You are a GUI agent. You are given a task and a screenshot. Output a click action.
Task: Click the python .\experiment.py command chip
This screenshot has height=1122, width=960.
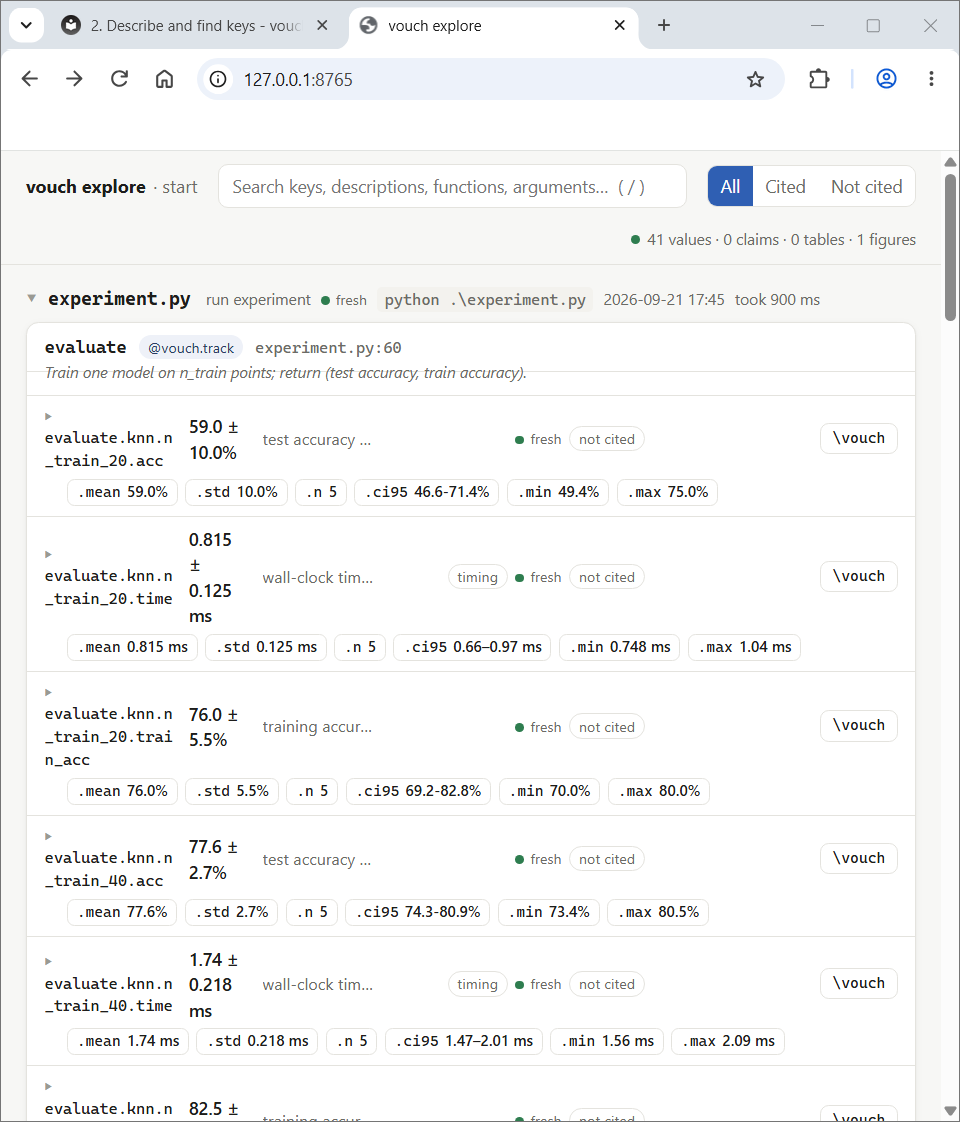tap(485, 300)
